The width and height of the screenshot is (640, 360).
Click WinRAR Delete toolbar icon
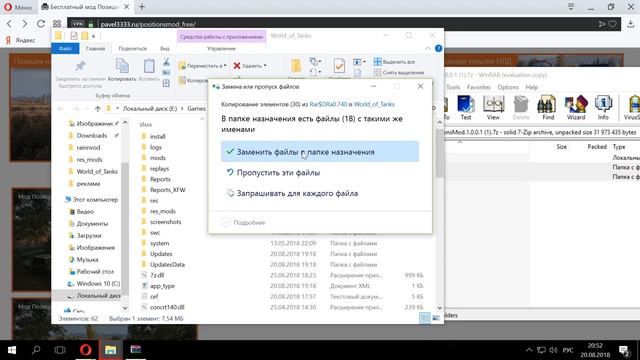521,108
